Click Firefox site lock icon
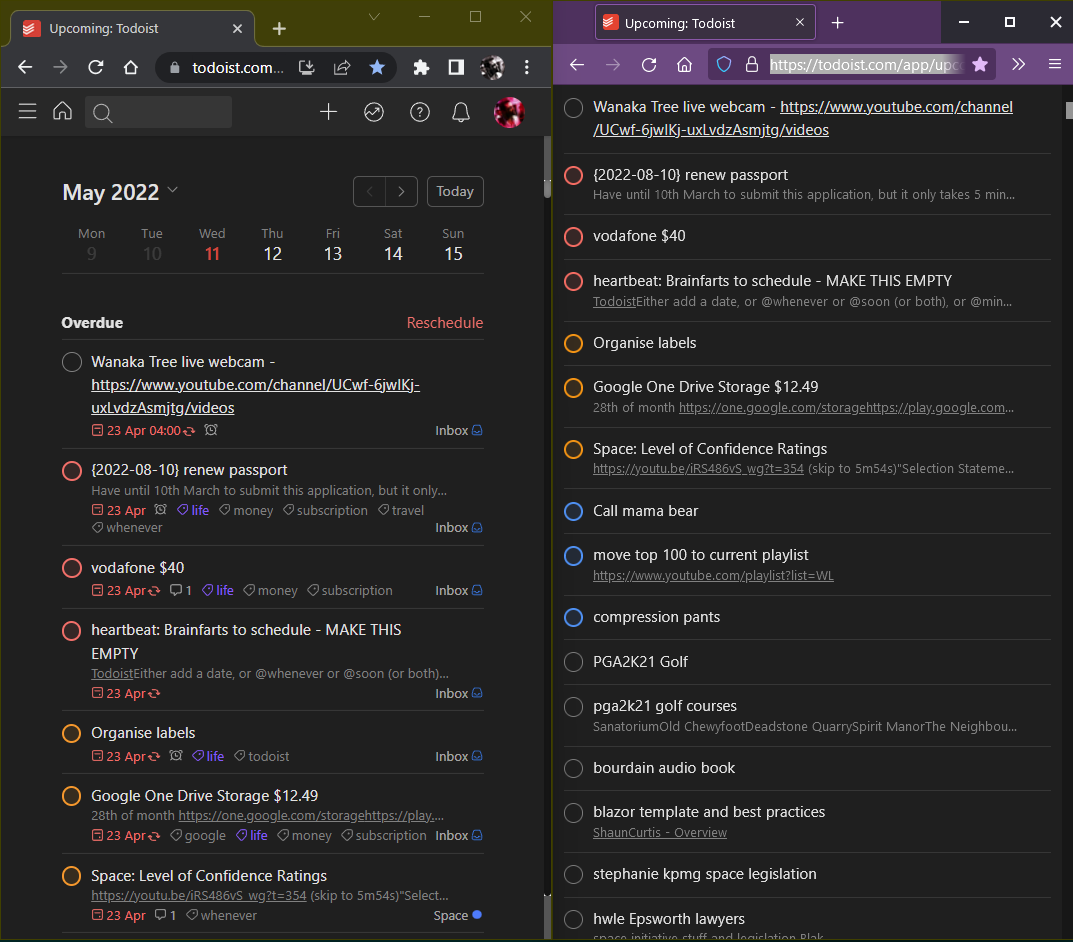Viewport: 1073px width, 942px height. click(751, 64)
